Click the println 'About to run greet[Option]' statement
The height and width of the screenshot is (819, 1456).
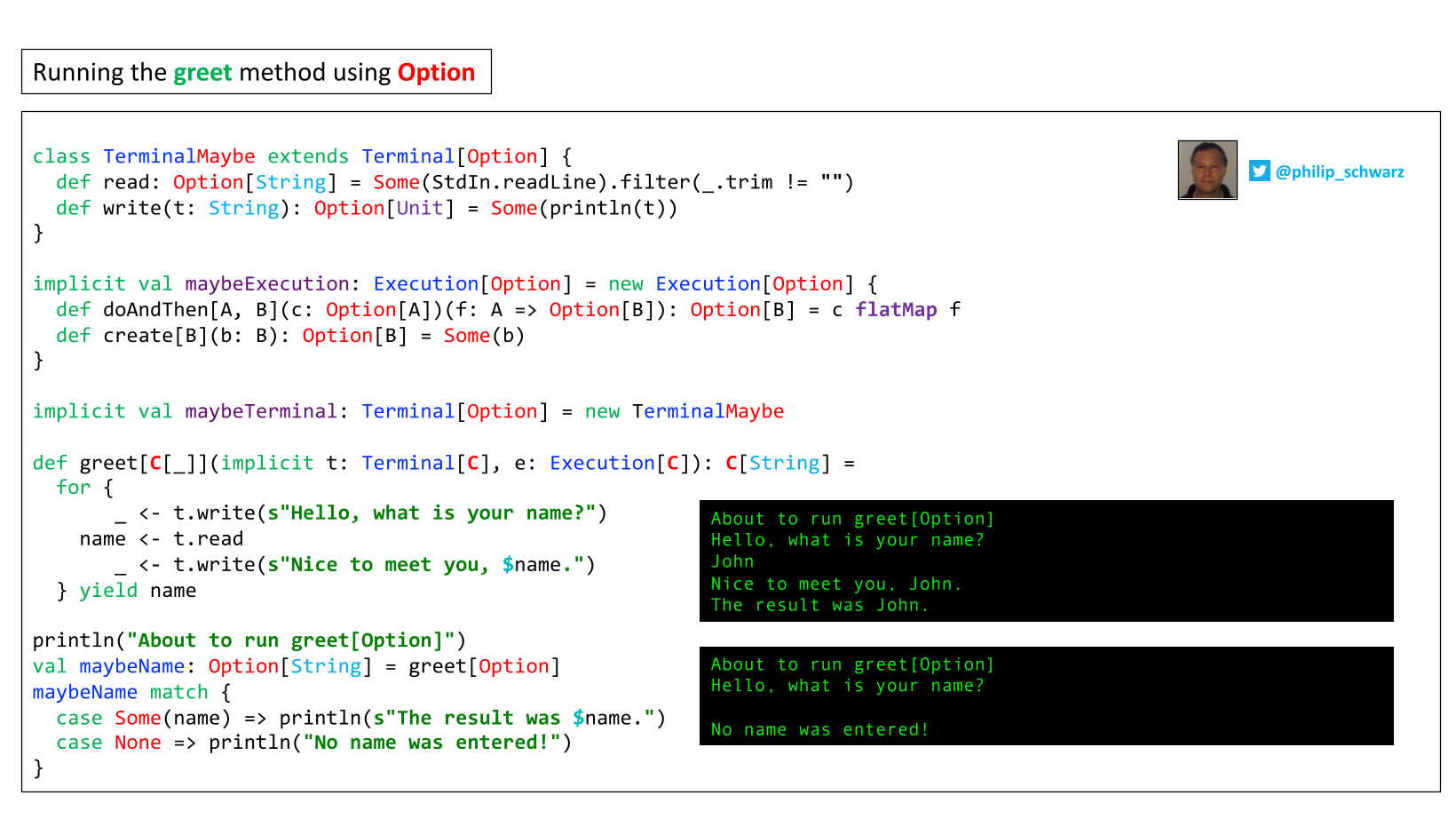249,640
